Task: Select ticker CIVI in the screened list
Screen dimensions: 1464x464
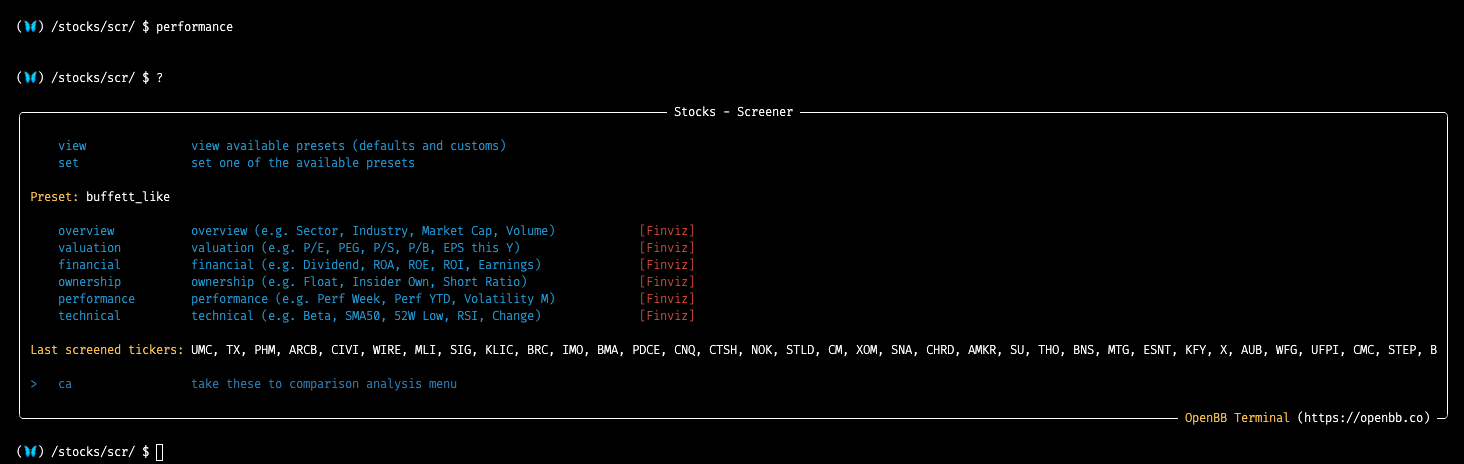Action: point(345,350)
